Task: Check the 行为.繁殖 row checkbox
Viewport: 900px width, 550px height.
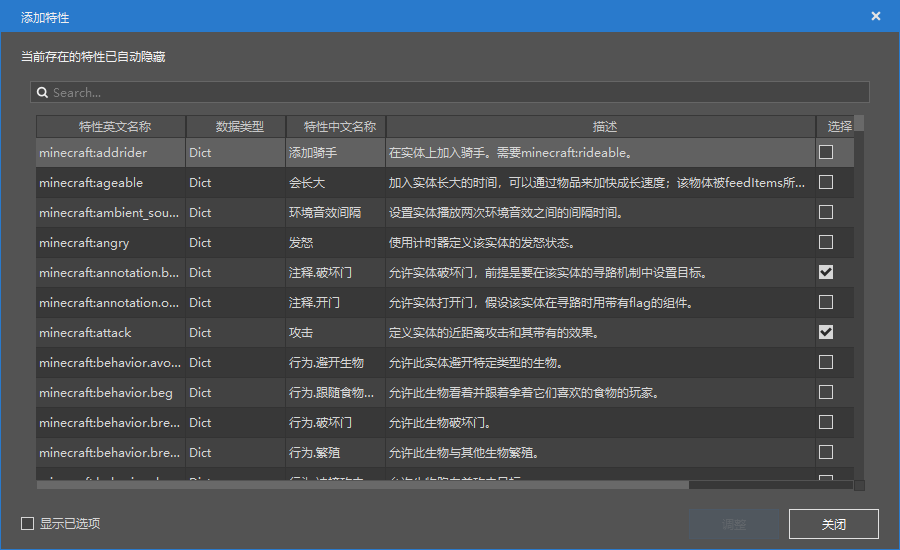Action: pyautogui.click(x=826, y=452)
